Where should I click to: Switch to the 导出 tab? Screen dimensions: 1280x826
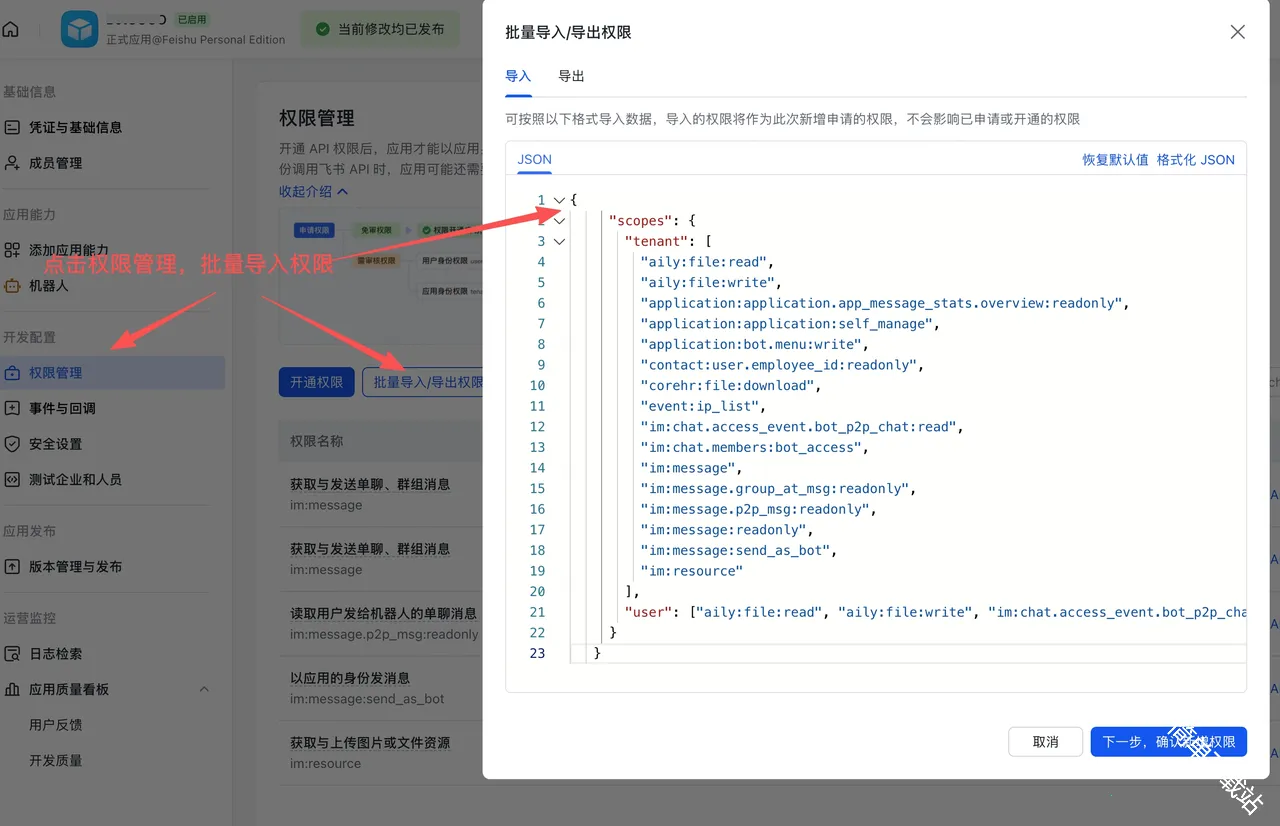coord(571,75)
